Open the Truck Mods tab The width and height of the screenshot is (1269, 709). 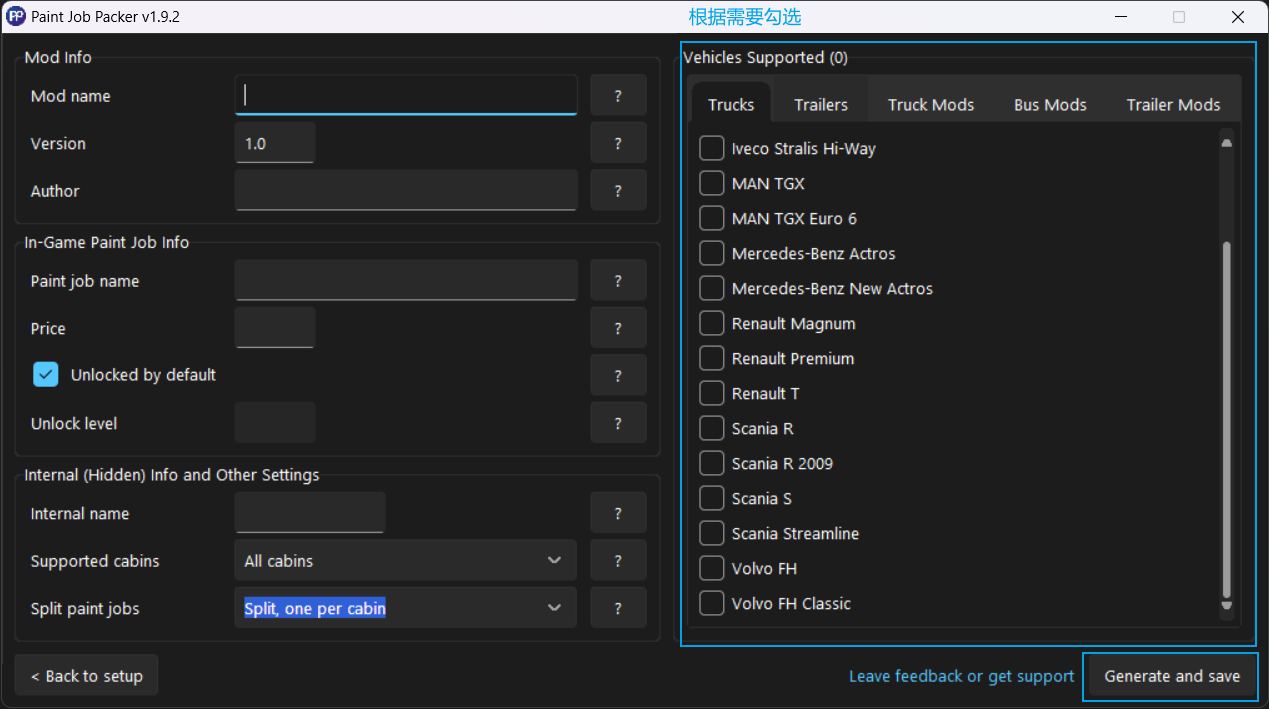click(931, 104)
